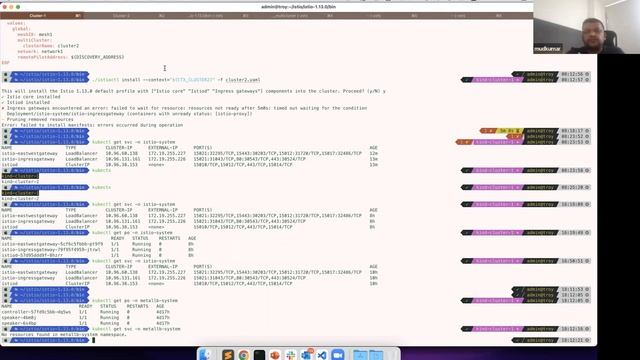Launch Visual Studio Code from the dock

tap(322, 355)
